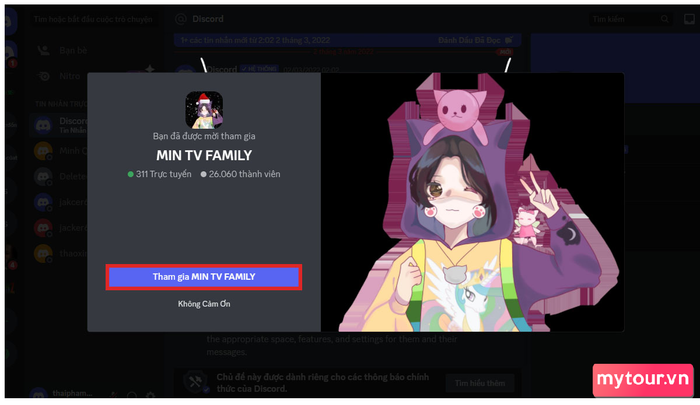Join server via Tham gia MIN TV FAMILY
The width and height of the screenshot is (700, 405).
(x=204, y=277)
